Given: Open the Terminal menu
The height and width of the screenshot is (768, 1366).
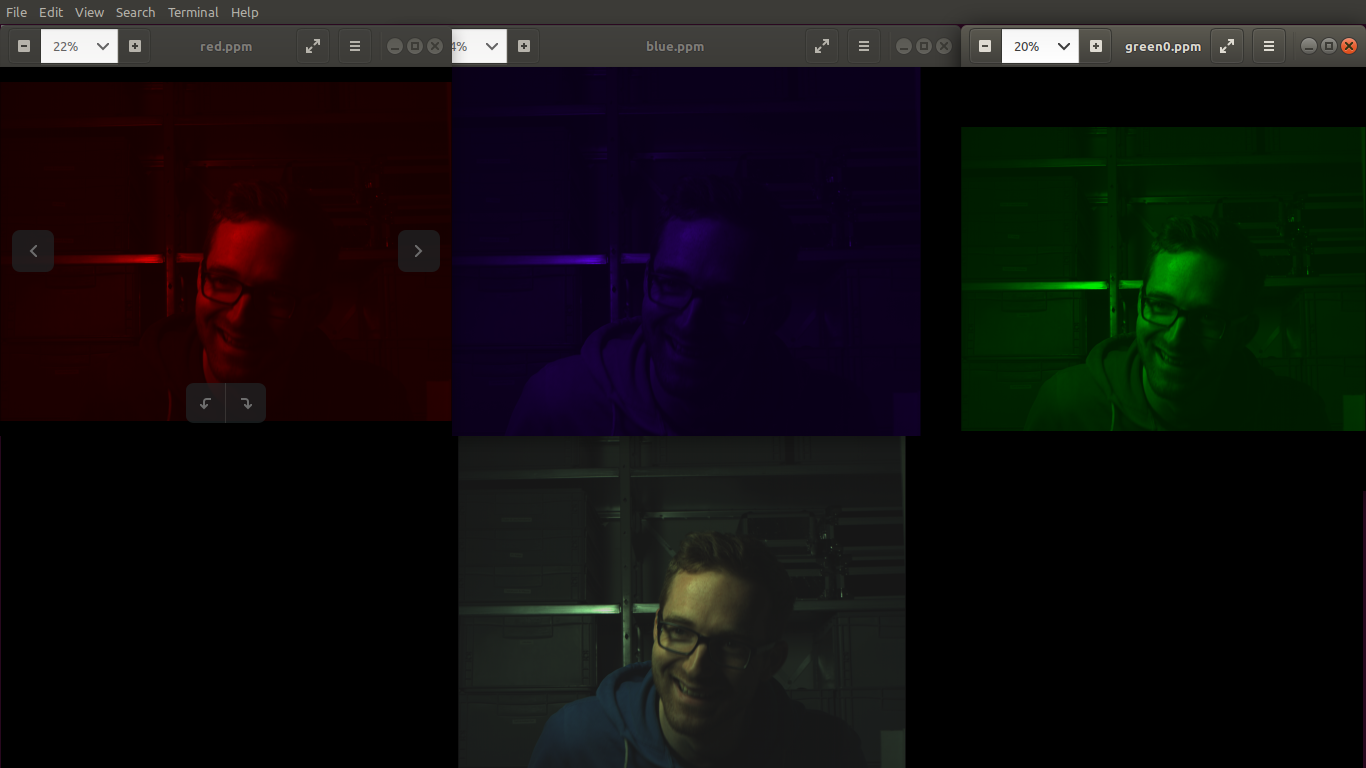Looking at the screenshot, I should (192, 12).
